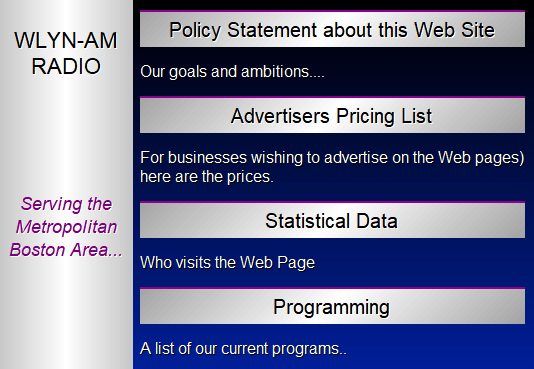Open the Statistical Data banner

pos(332,221)
